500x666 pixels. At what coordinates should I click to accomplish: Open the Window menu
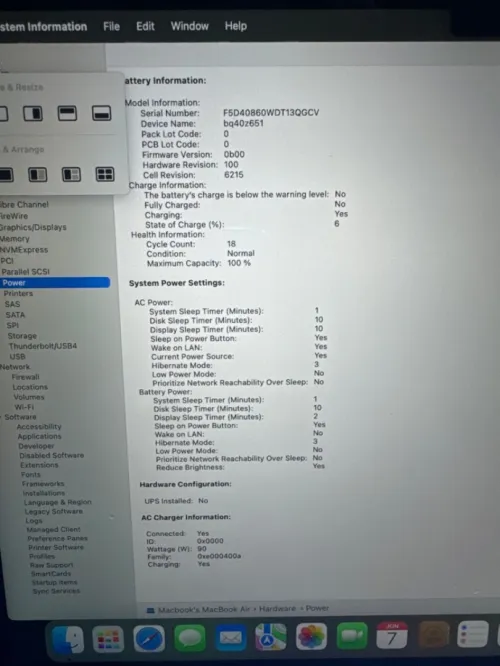pyautogui.click(x=189, y=26)
